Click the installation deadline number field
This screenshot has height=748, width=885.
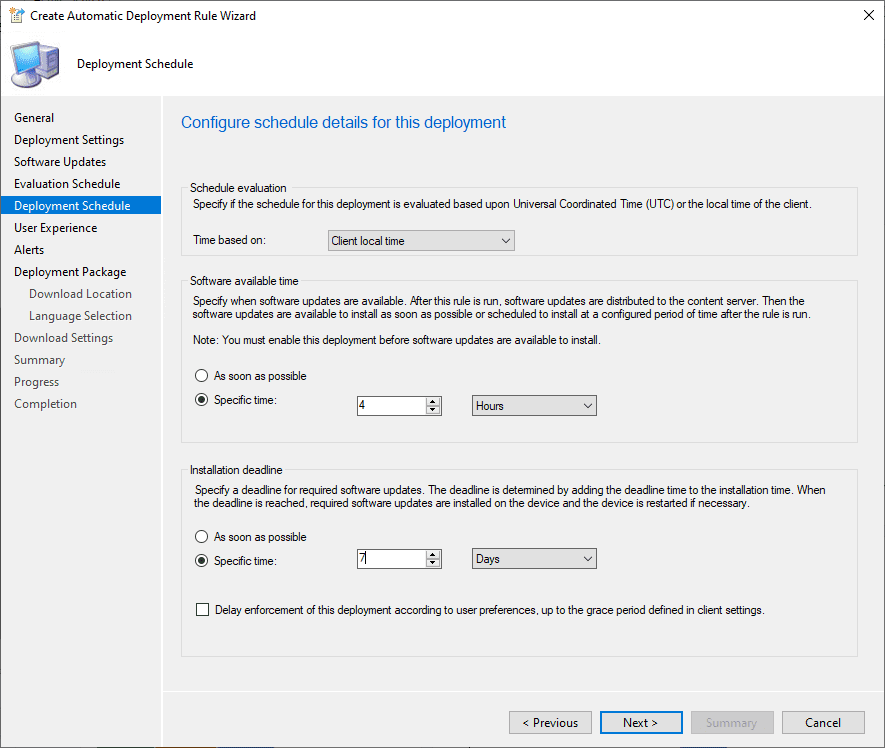click(x=391, y=559)
